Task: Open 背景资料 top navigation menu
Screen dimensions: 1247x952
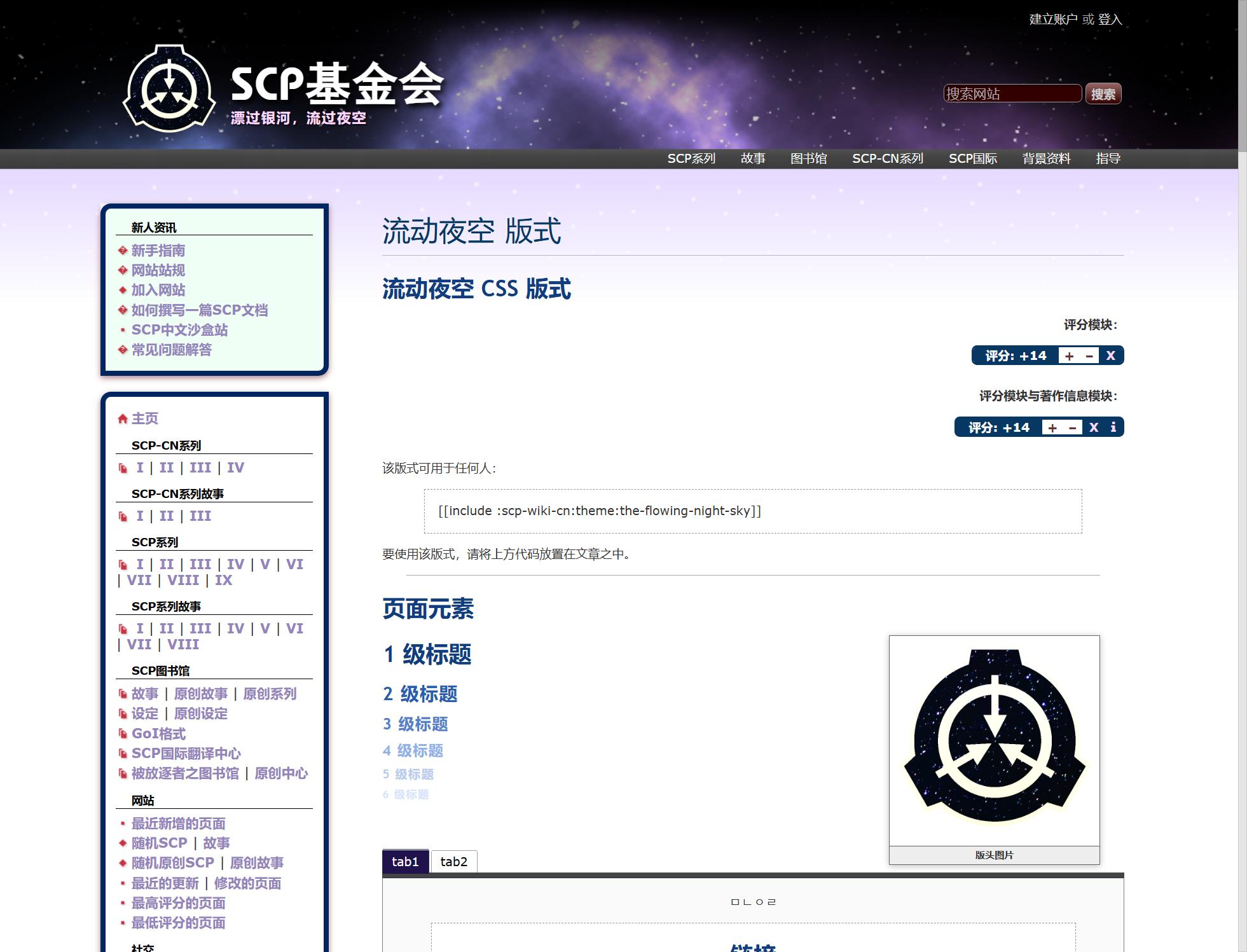Action: [x=1046, y=158]
